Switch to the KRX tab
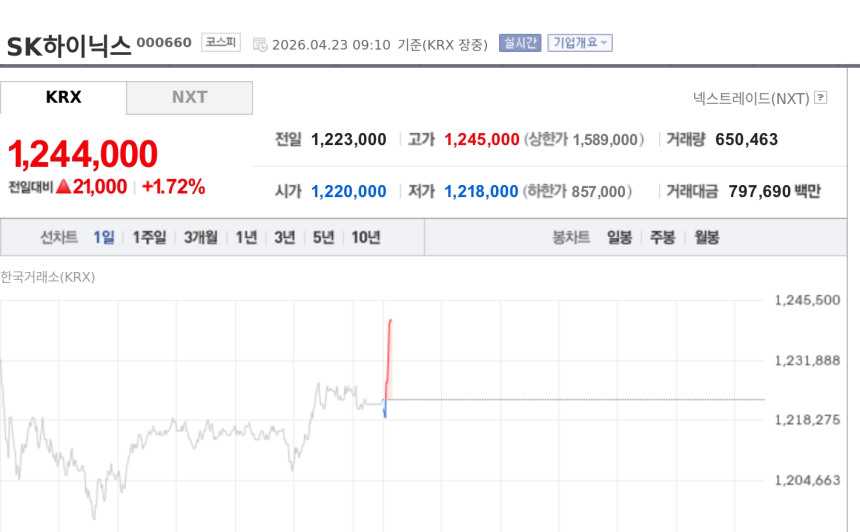 (63, 98)
